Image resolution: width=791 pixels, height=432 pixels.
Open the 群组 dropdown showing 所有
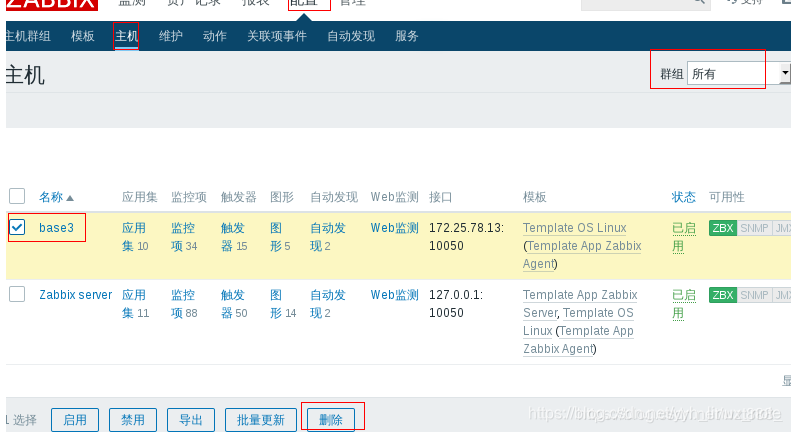[739, 74]
